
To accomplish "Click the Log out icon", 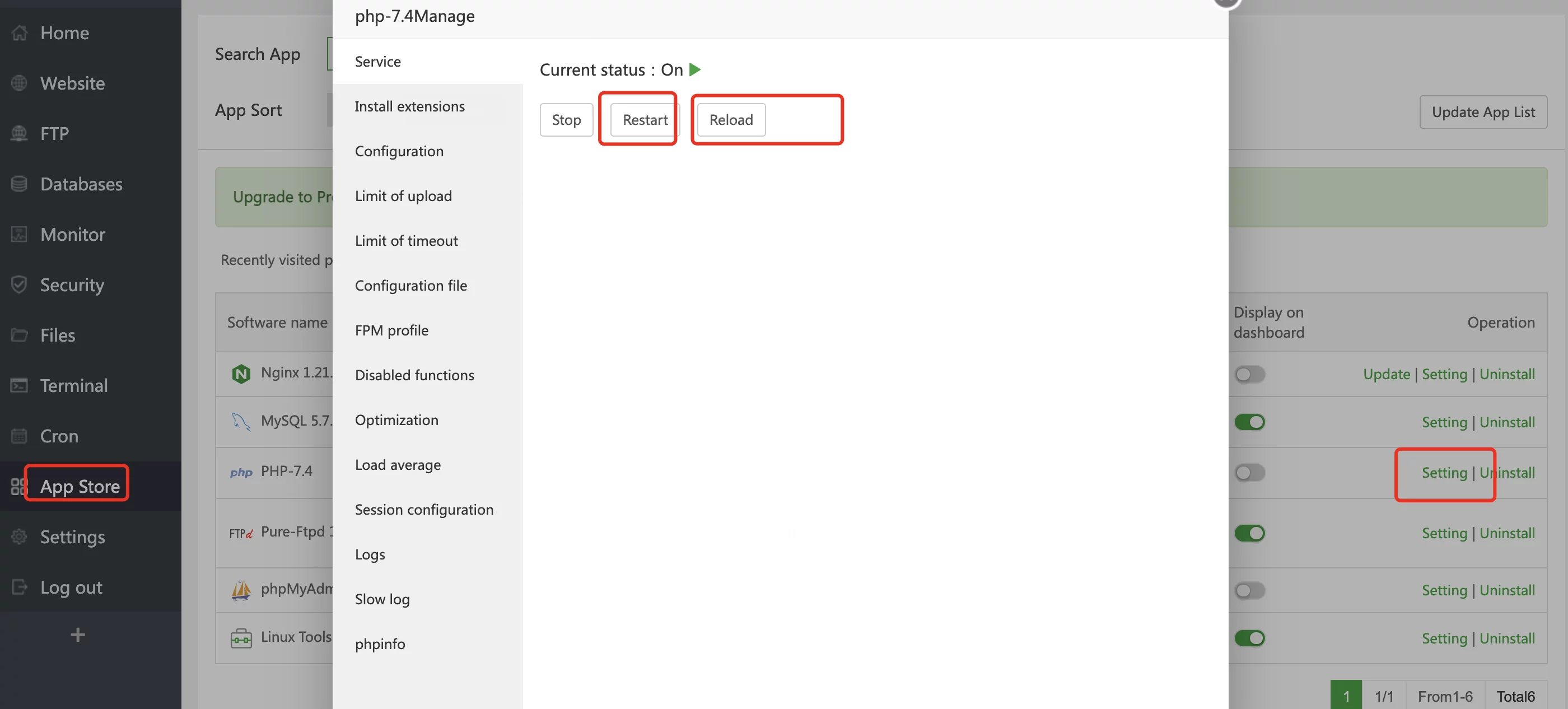I will pyautogui.click(x=20, y=587).
